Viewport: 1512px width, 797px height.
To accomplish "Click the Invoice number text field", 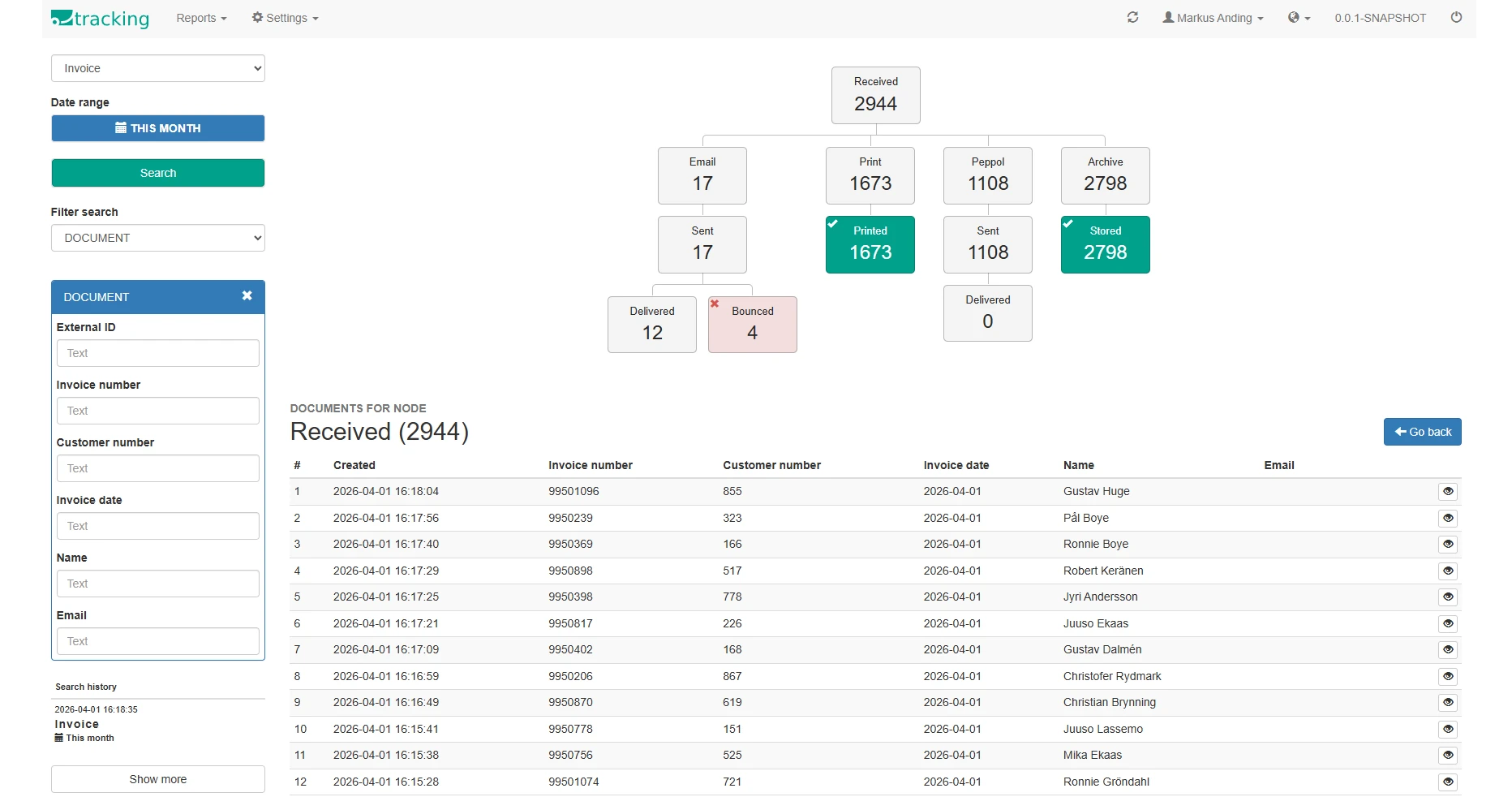I will tap(158, 411).
